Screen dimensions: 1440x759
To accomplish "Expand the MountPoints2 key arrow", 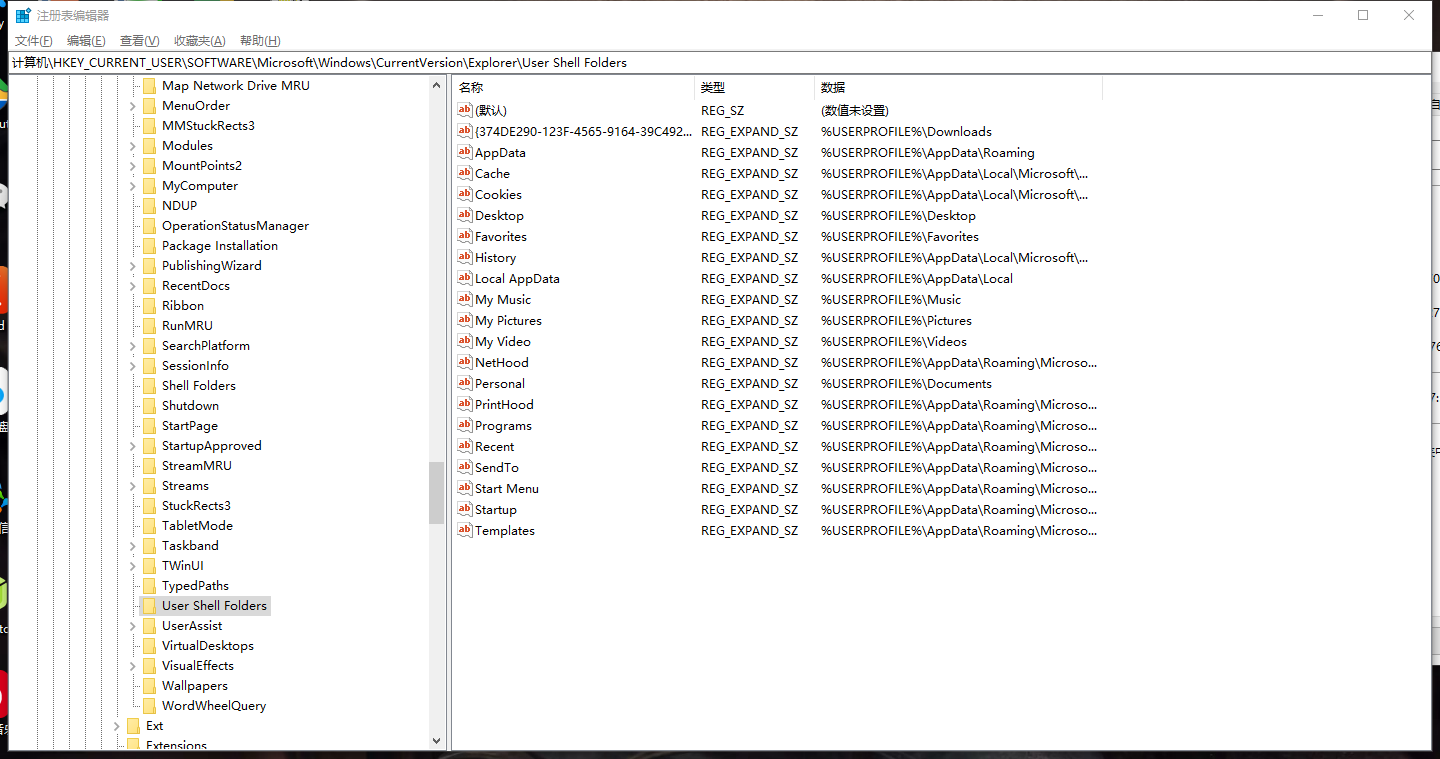I will [133, 166].
